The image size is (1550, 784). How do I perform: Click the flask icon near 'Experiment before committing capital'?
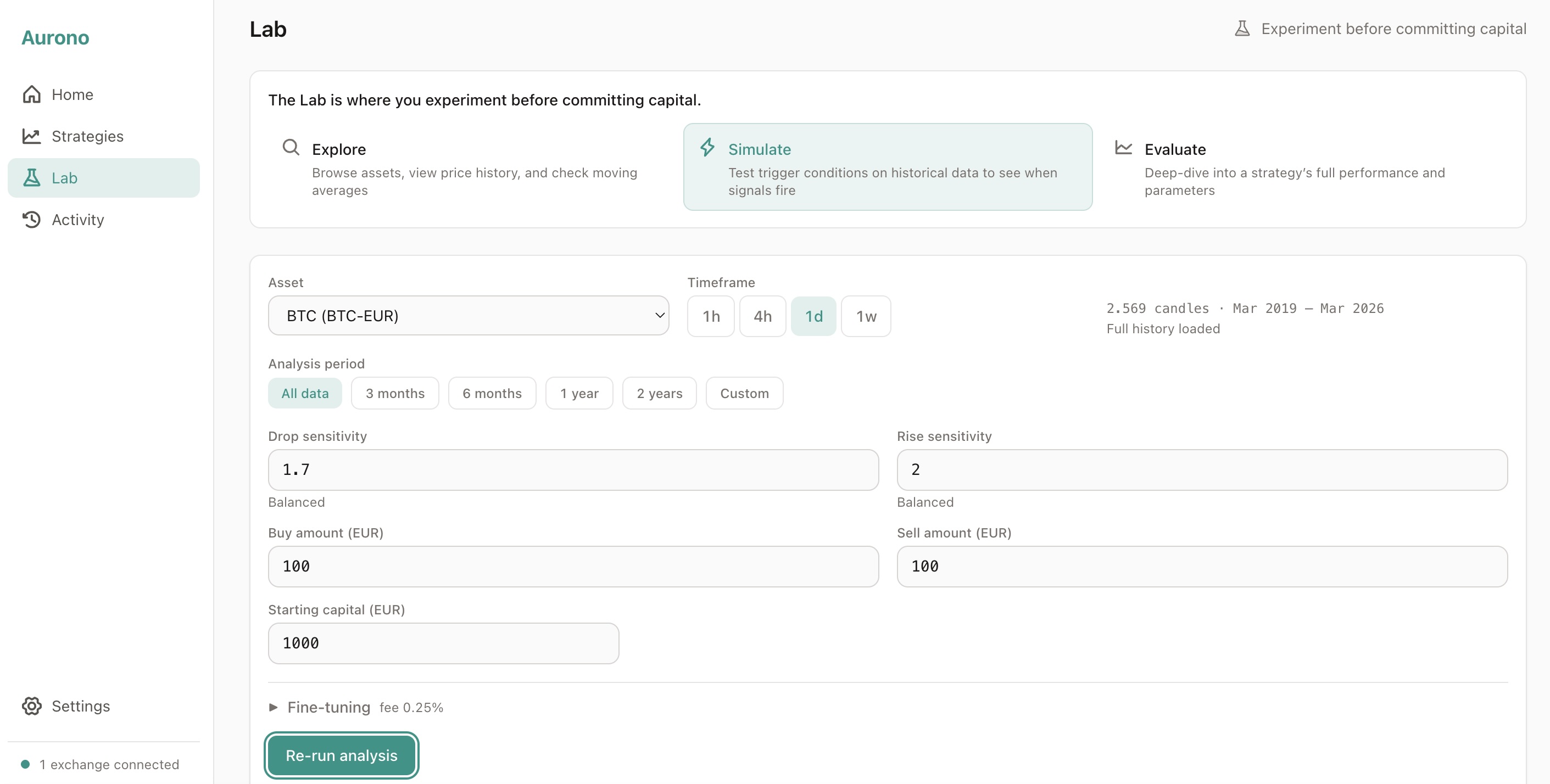1242,27
